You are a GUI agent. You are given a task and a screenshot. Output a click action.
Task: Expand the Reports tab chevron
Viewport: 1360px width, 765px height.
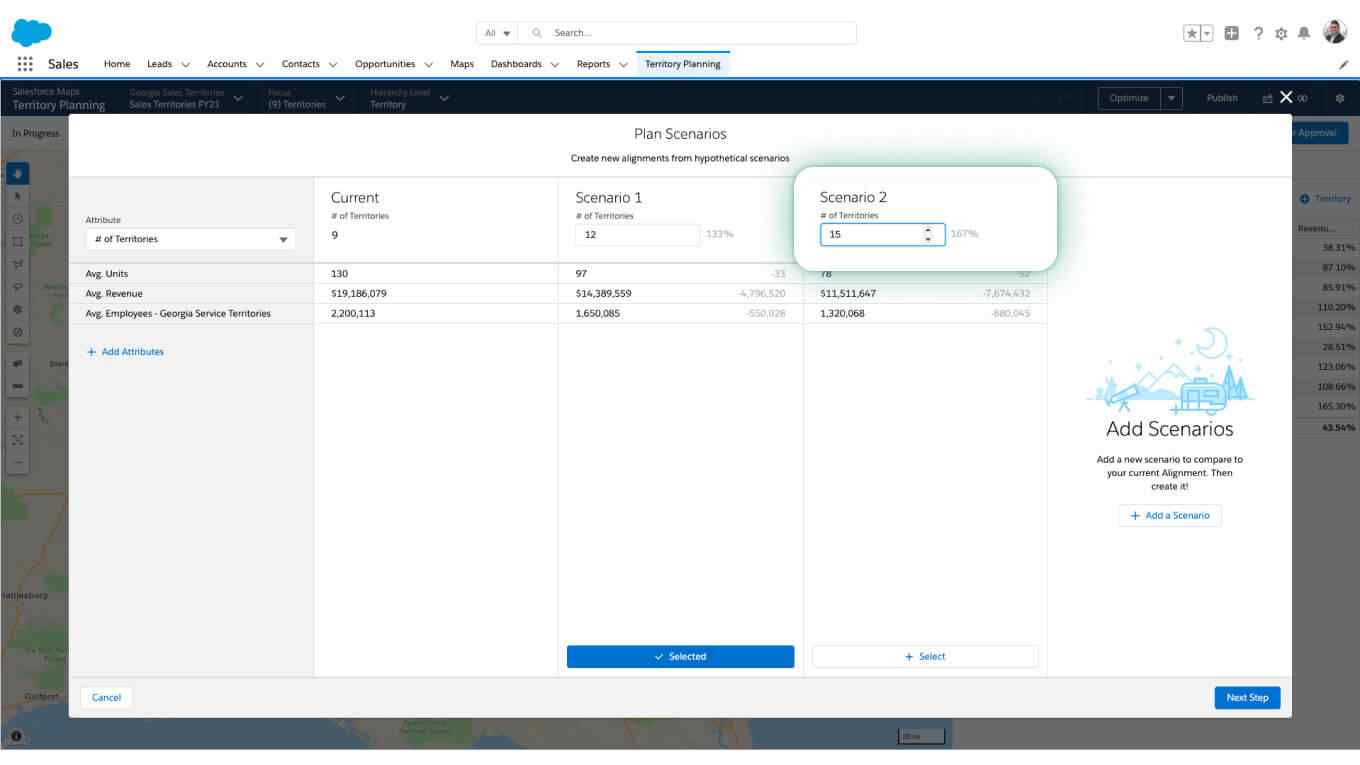[623, 64]
